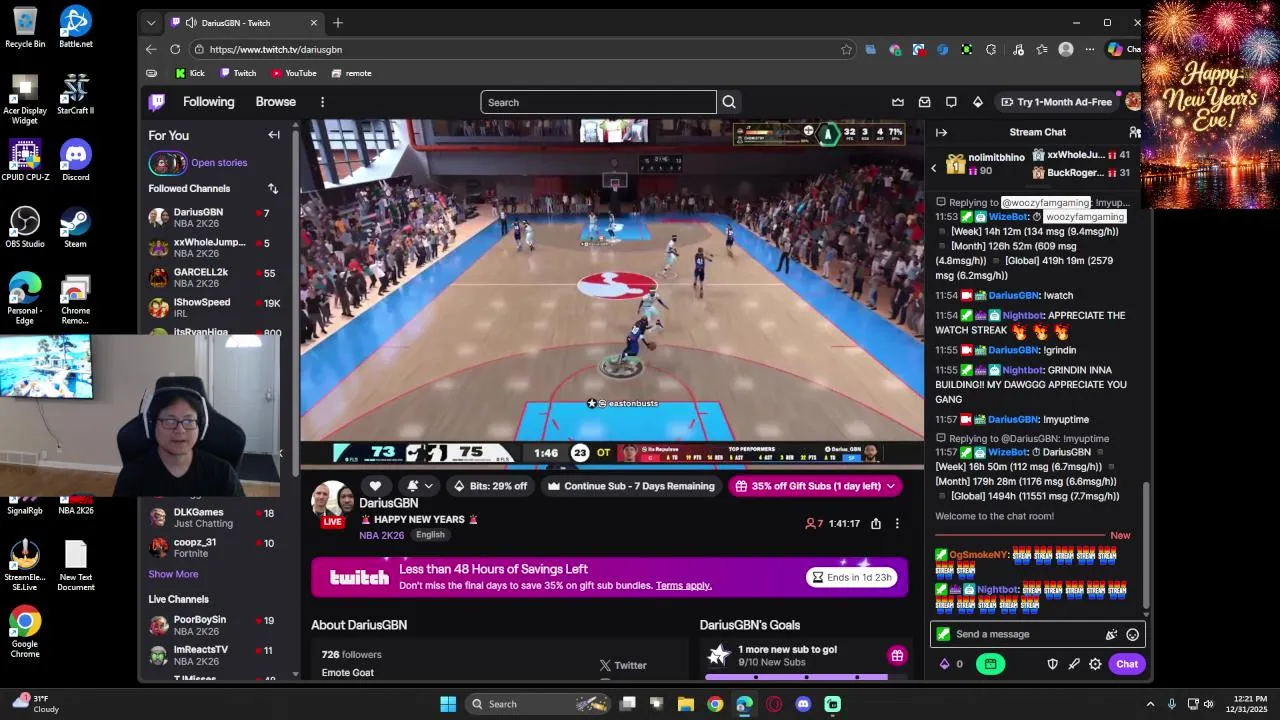
Task: Click NBA 2K26 category link under title
Action: click(x=381, y=535)
